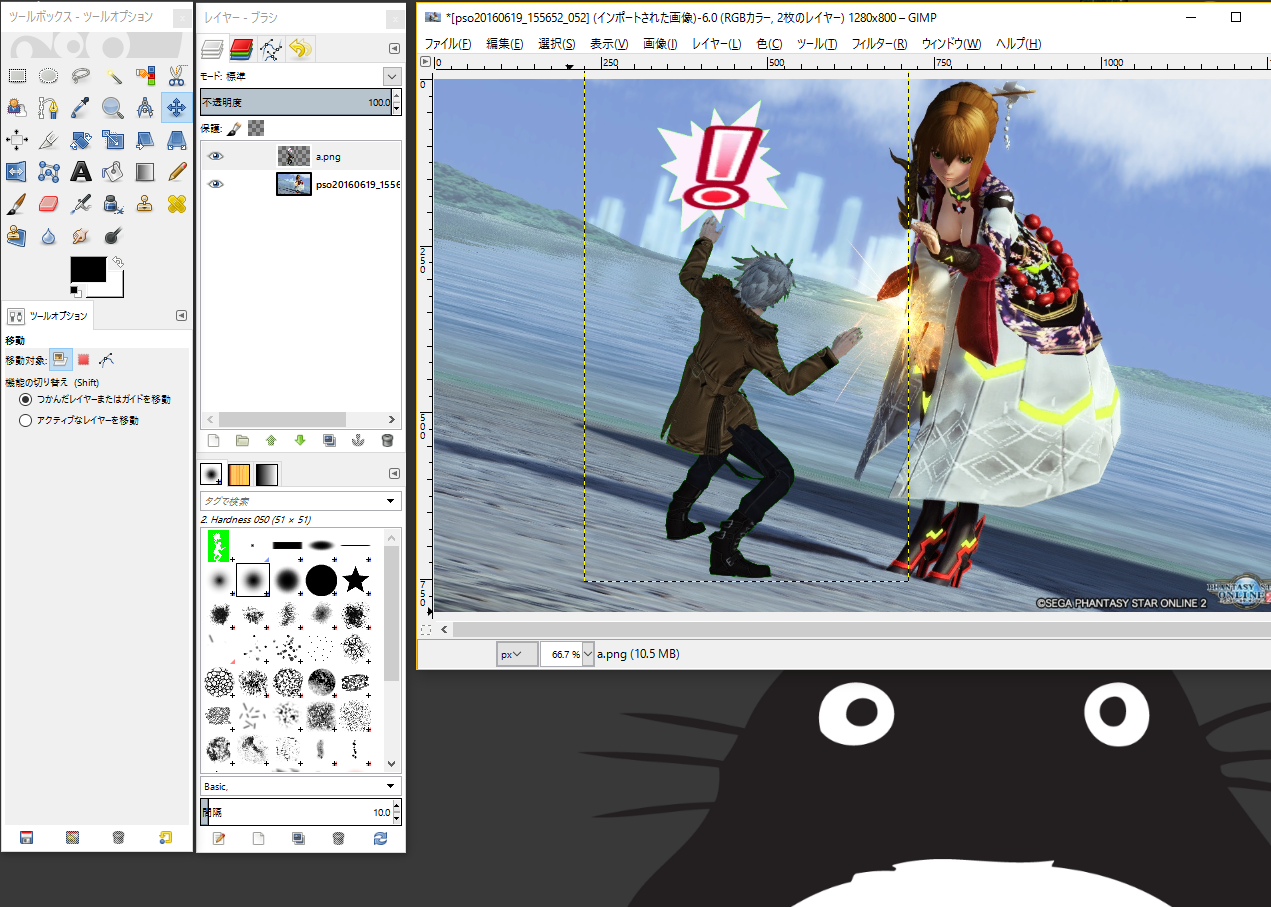This screenshot has height=907, width=1271.
Task: Select the Free Select lasso tool
Action: click(81, 75)
